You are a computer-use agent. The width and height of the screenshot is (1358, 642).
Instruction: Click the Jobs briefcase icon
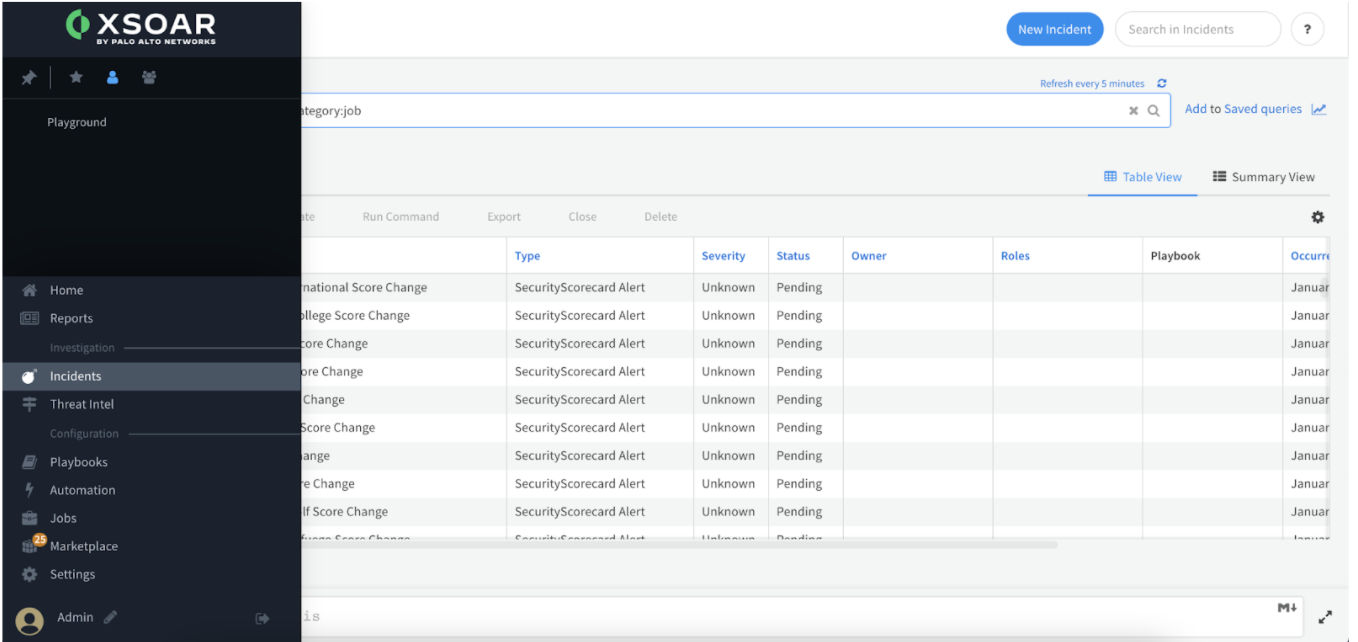pos(30,518)
